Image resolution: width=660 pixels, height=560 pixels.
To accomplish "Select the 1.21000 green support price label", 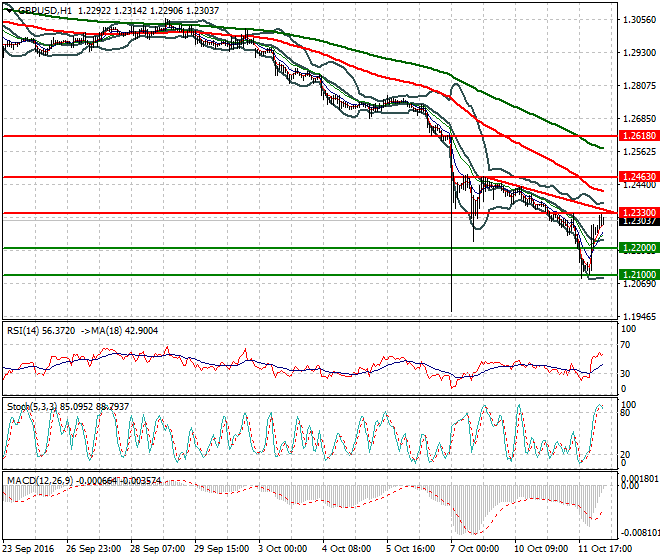I will click(x=639, y=275).
